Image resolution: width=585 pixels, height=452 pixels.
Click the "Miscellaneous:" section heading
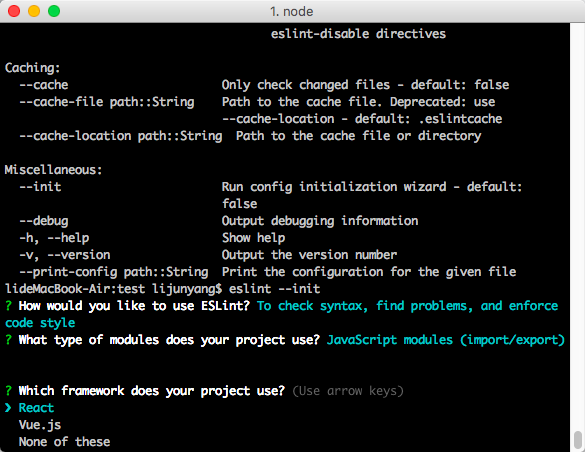coord(53,170)
